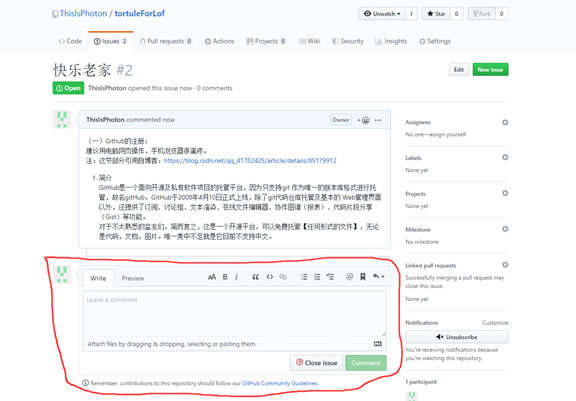Add a numbered list
Viewport: 576px width, 401px height.
pyautogui.click(x=317, y=277)
